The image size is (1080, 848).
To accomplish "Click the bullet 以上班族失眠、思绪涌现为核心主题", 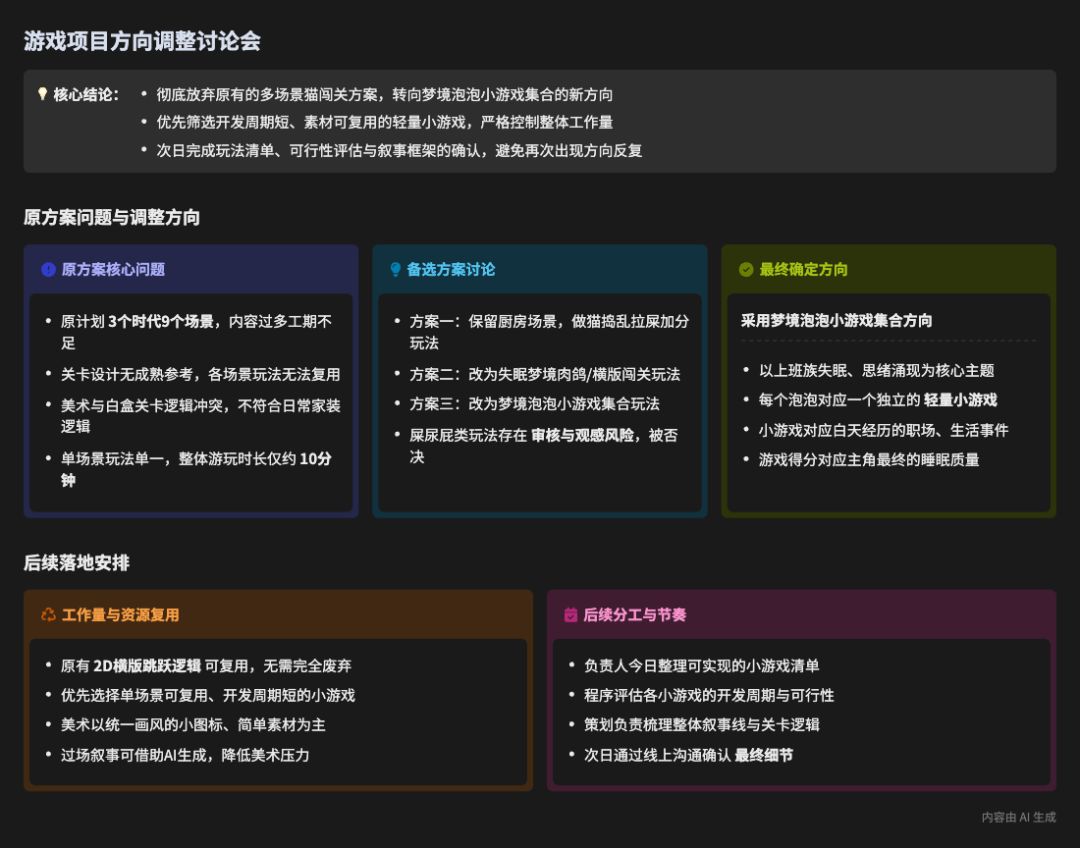I will [x=876, y=370].
